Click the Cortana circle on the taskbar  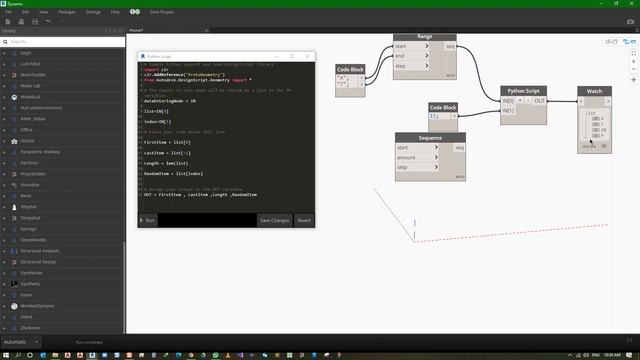pyautogui.click(x=30, y=355)
